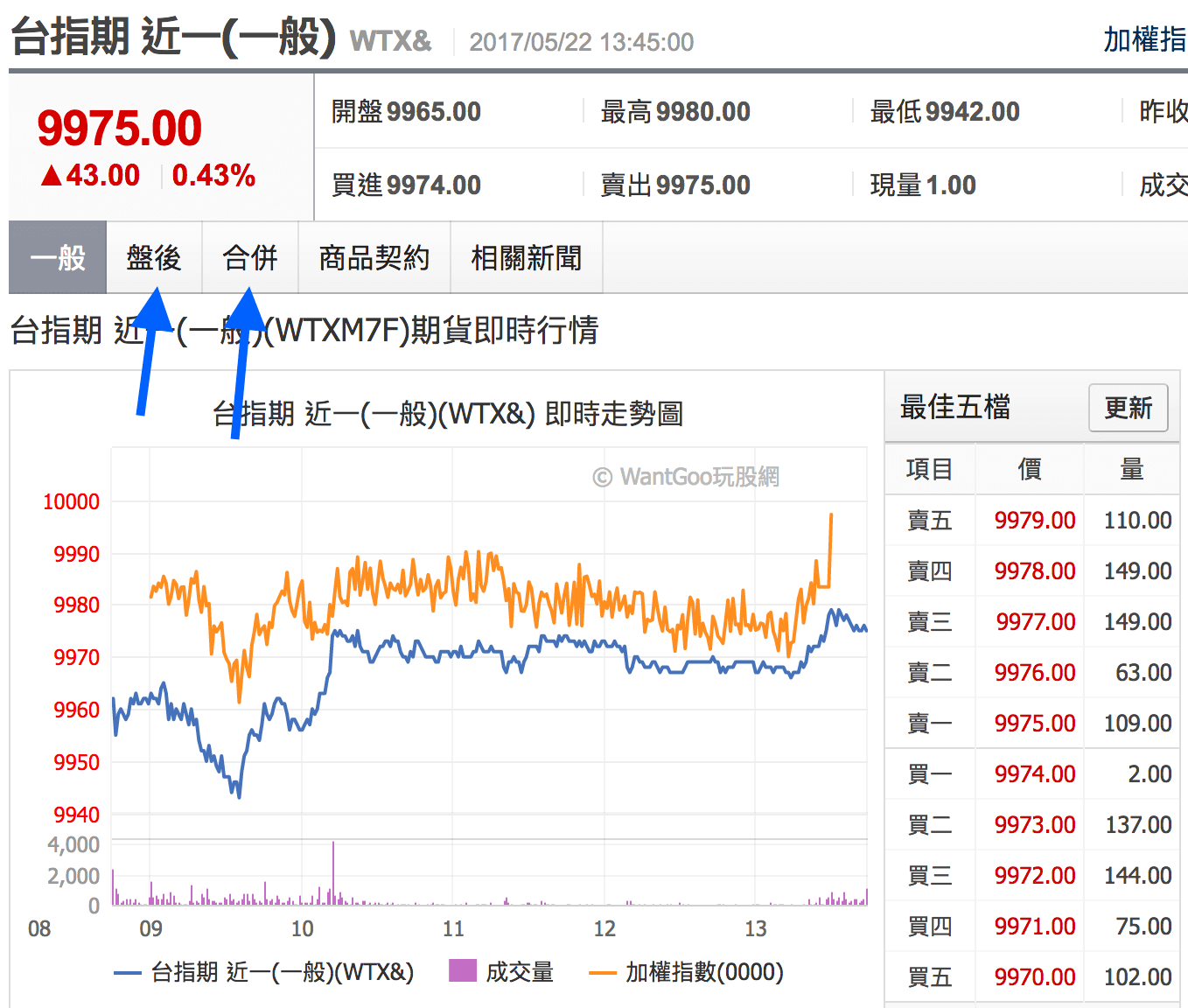1188x1008 pixels.
Task: Click the 項目 column header
Action: point(929,469)
